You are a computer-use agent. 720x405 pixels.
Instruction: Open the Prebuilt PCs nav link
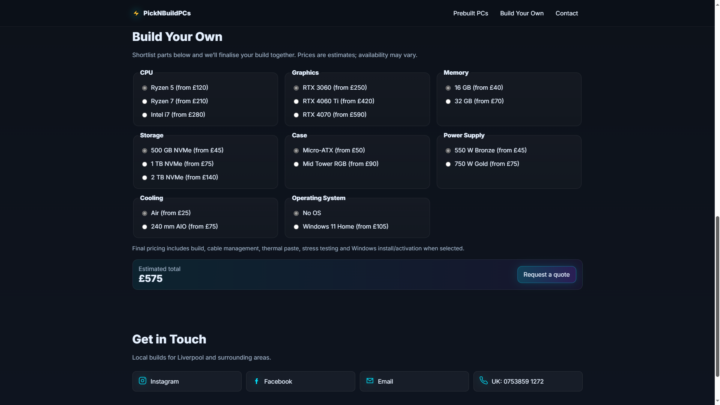(470, 13)
